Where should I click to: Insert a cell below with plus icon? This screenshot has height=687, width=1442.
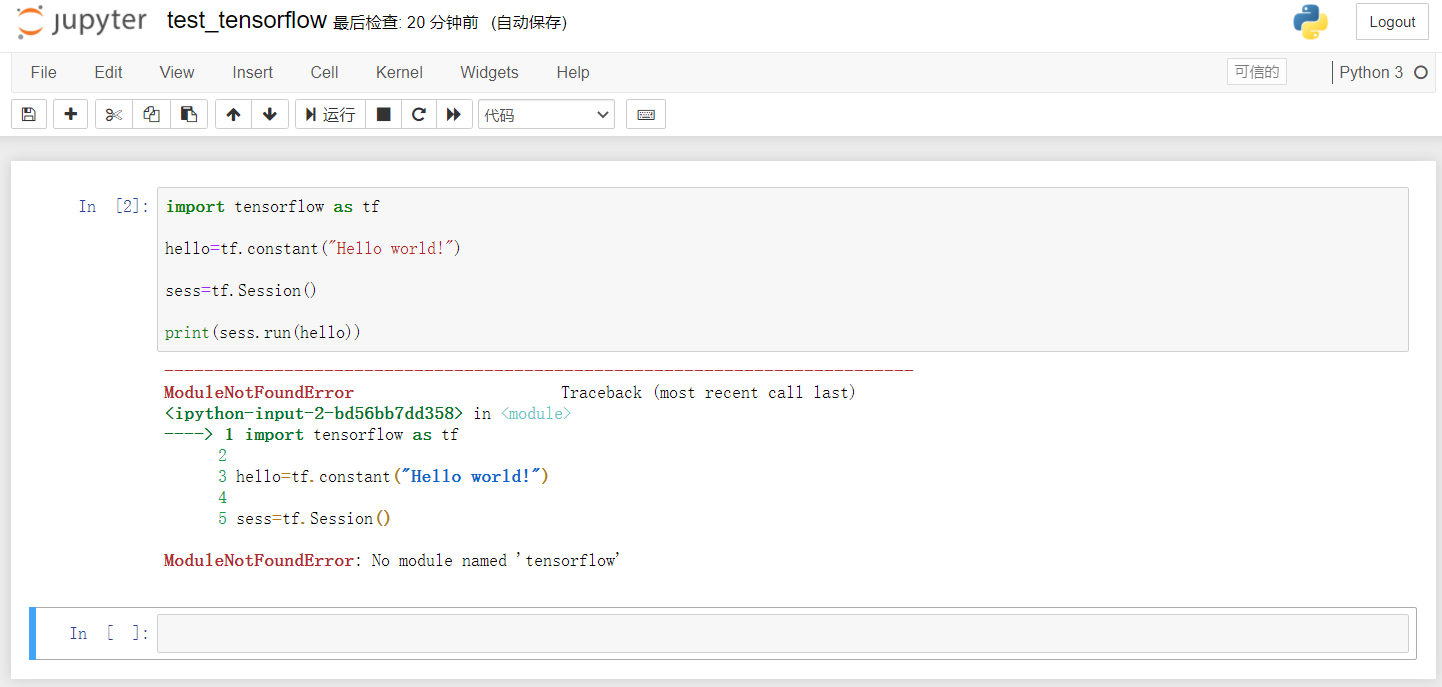coord(70,114)
